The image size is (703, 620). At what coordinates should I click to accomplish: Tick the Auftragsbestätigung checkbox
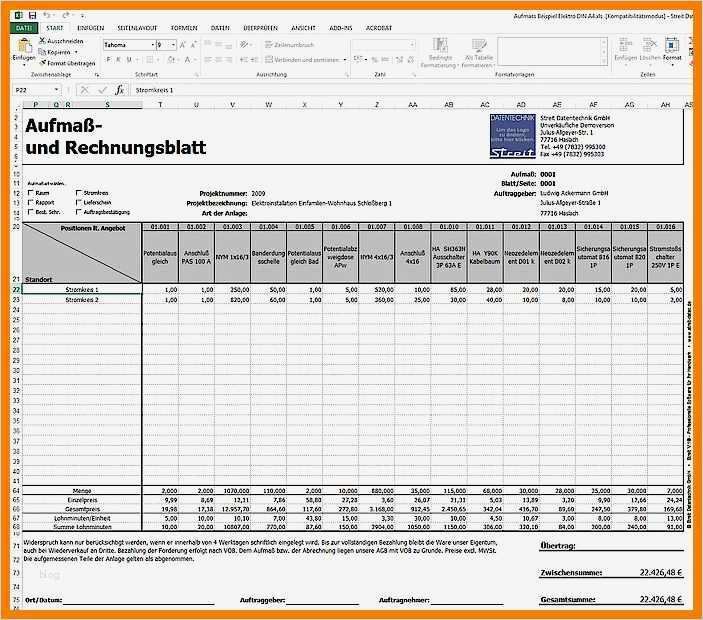(x=78, y=212)
